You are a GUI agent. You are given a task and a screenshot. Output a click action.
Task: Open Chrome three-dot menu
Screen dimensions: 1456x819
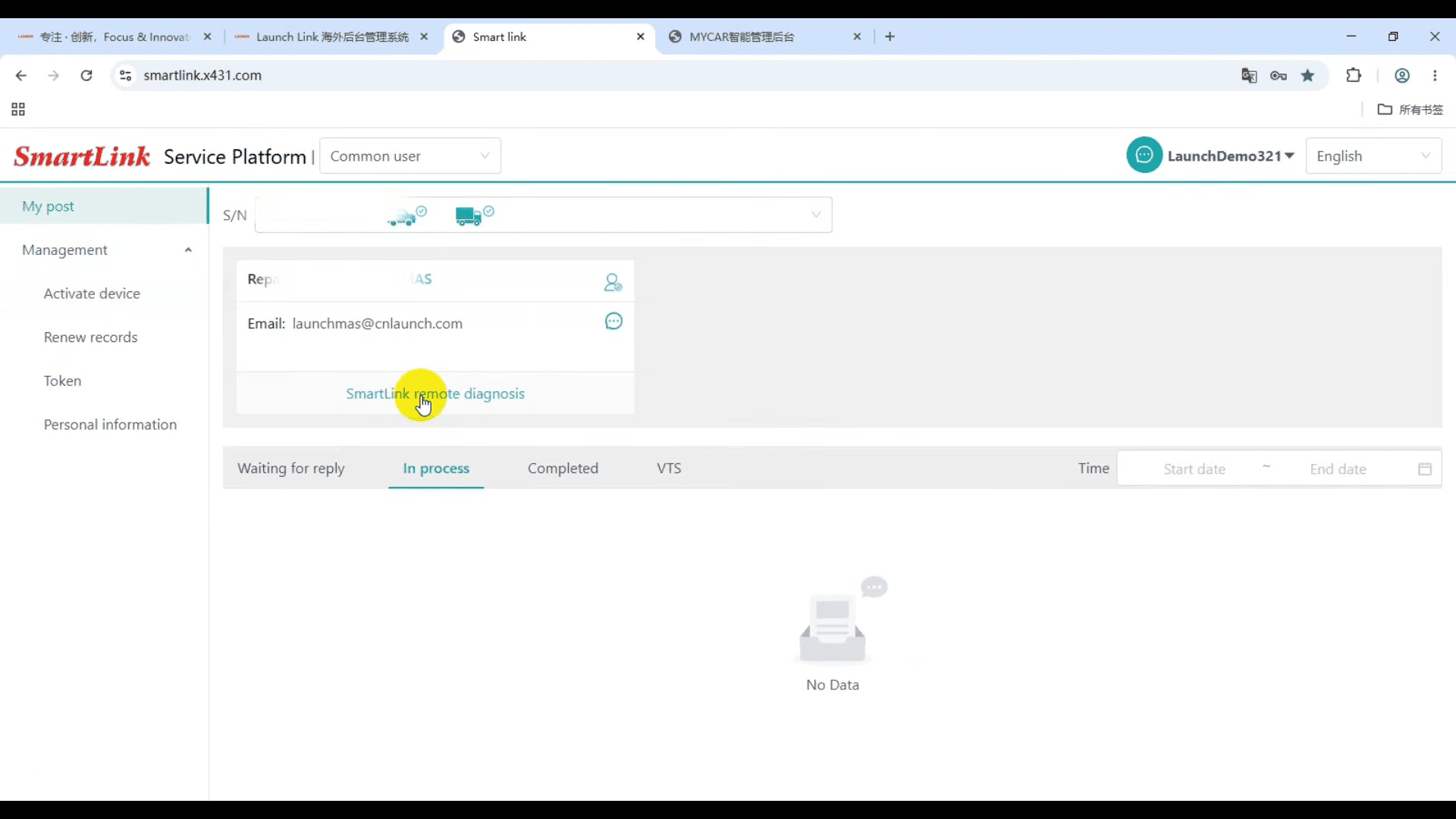point(1435,75)
